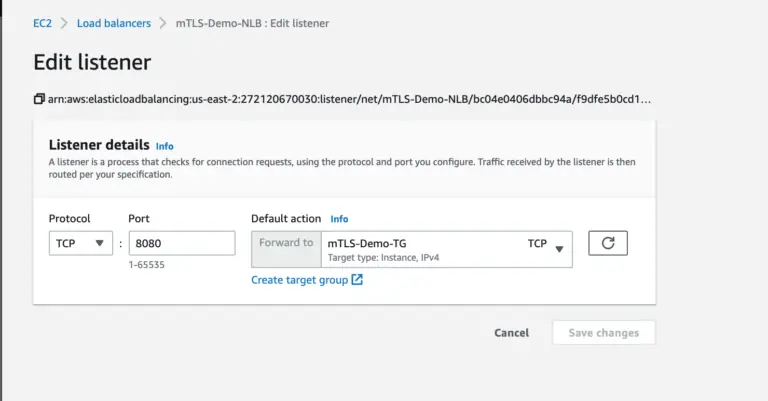Expand the mTLS-Demo-TG target group dropdown
Viewport: 768px width, 401px height.
[x=446, y=249]
